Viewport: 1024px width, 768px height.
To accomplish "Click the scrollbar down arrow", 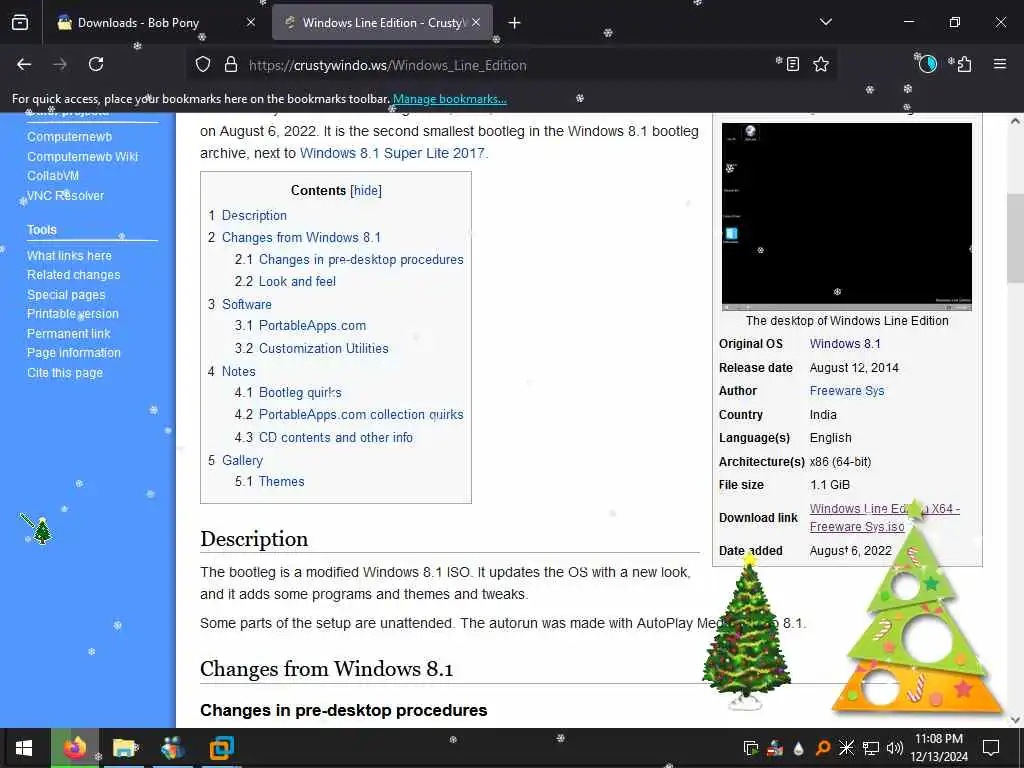I will (x=1015, y=719).
